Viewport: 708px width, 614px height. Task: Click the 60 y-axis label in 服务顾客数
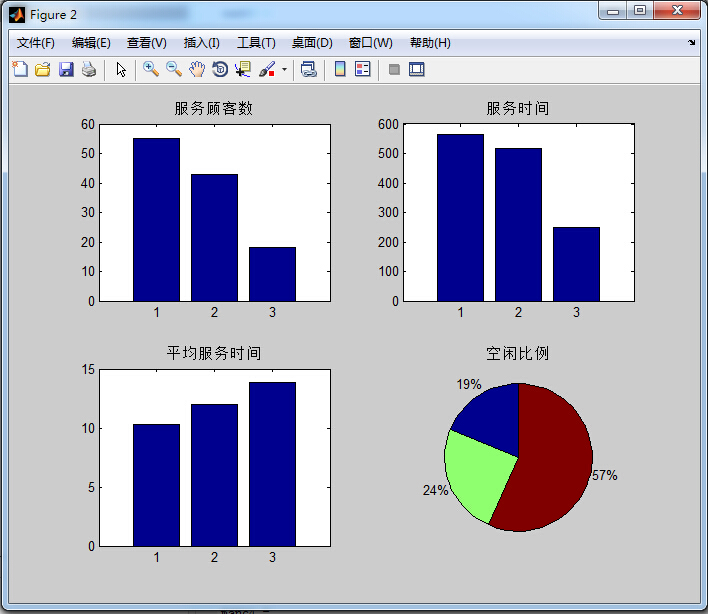(x=88, y=124)
